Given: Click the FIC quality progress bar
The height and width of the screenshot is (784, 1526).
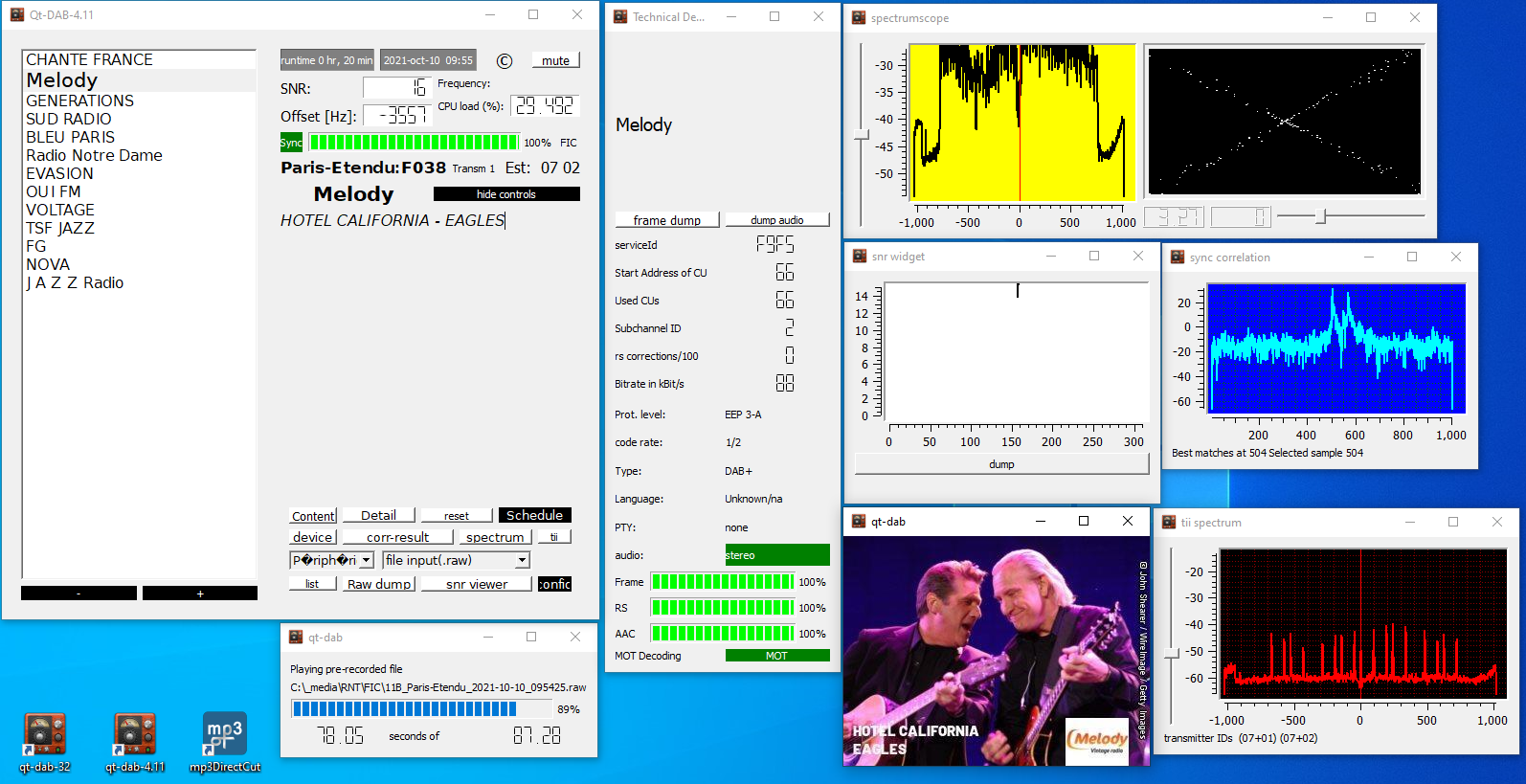Looking at the screenshot, I should point(414,143).
